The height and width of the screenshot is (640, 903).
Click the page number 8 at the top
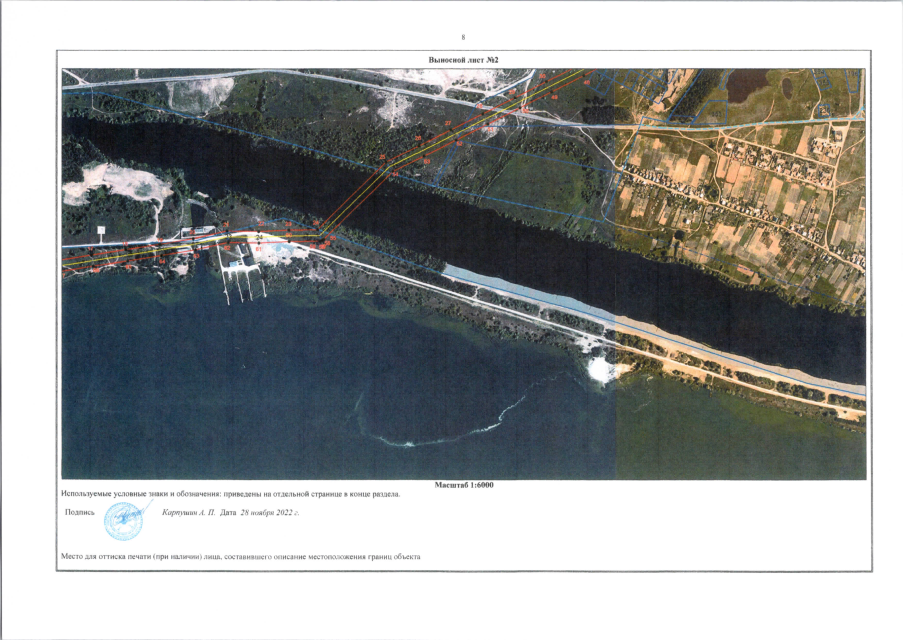click(x=463, y=37)
